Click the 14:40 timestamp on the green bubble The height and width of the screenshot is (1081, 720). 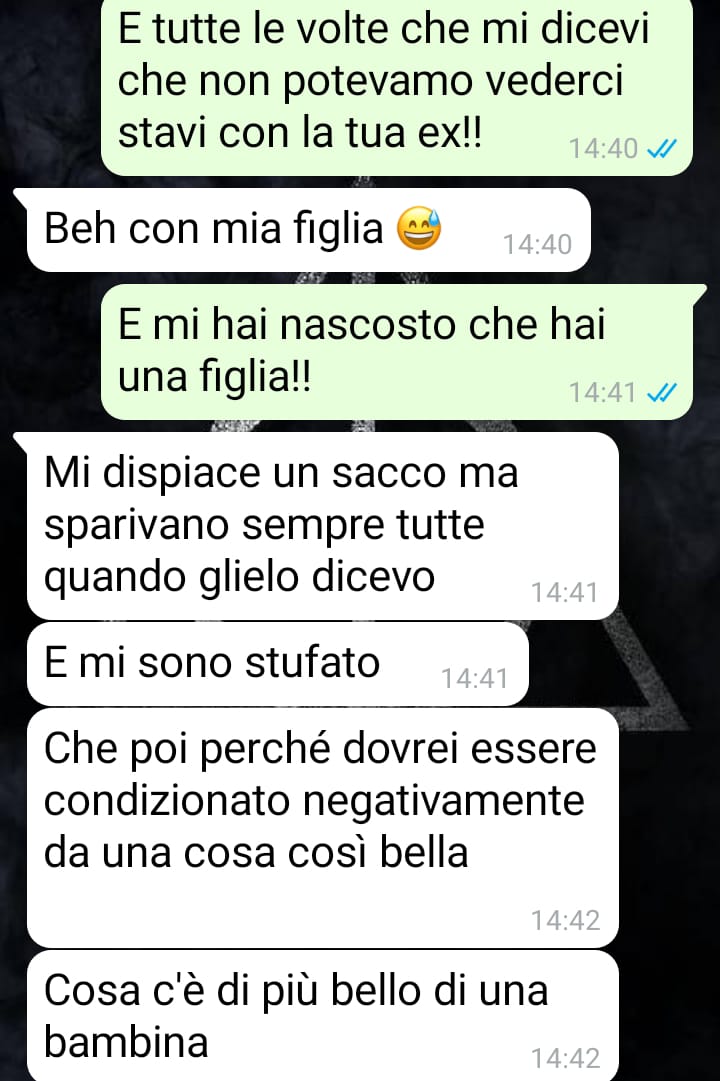click(603, 148)
